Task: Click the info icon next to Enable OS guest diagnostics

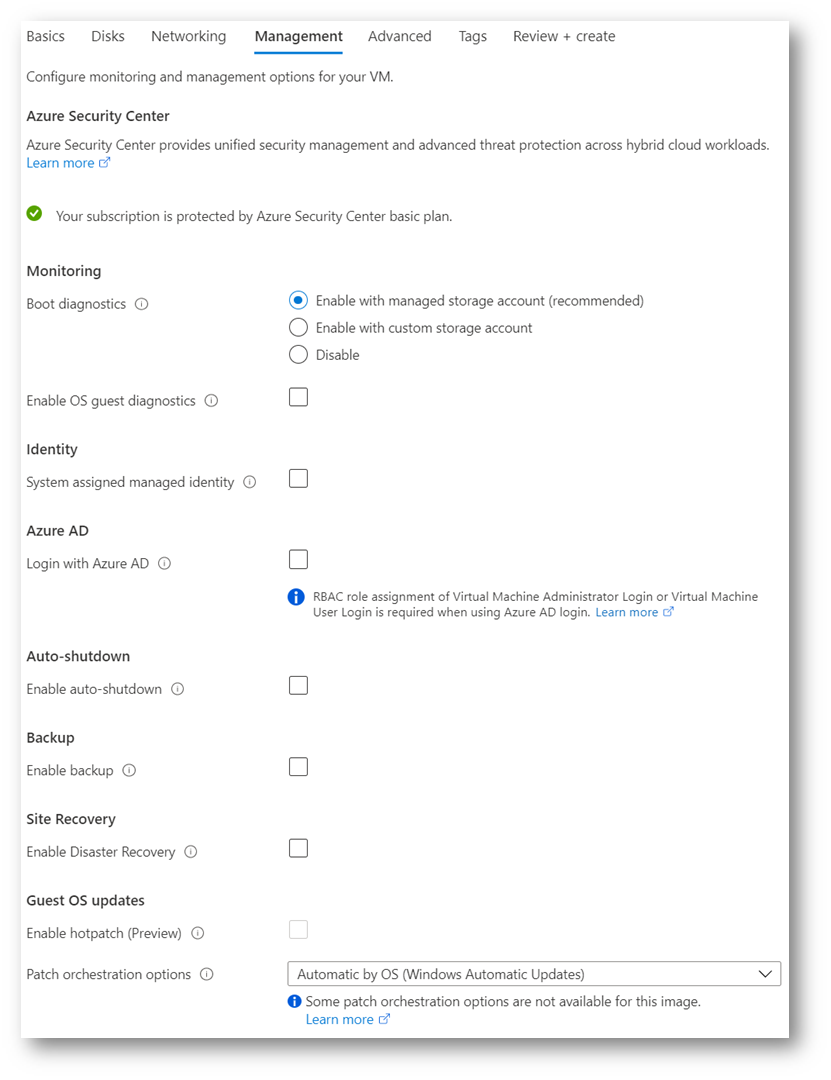Action: [x=210, y=400]
